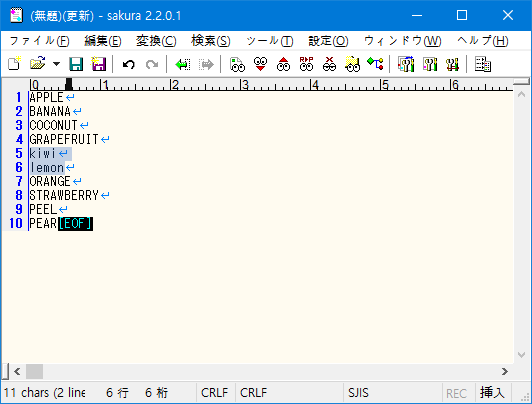The width and height of the screenshot is (532, 404).
Task: Save the document with the floppy icon
Action: click(x=76, y=64)
